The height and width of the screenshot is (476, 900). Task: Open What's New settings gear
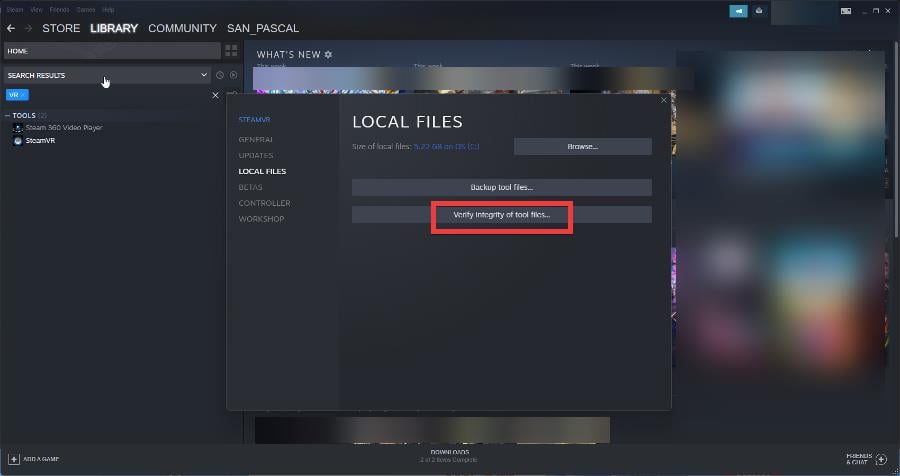tap(328, 54)
